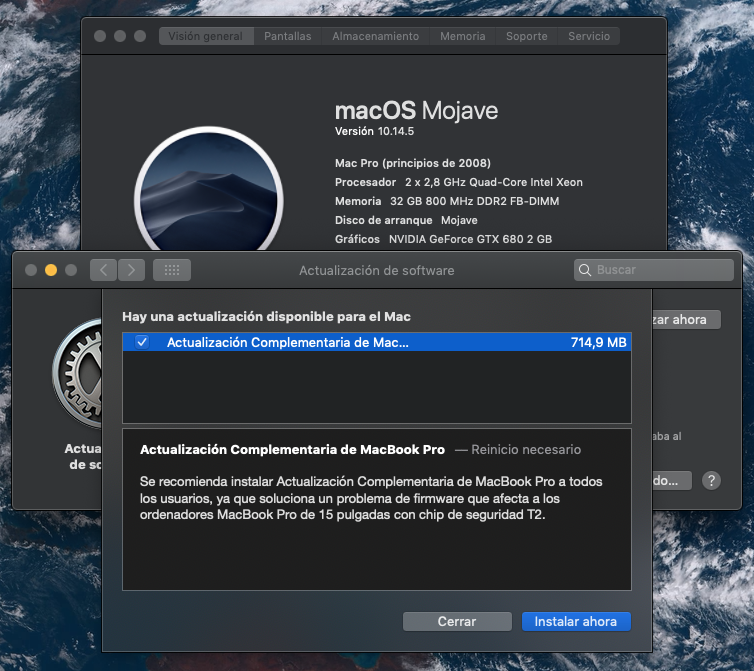Image resolution: width=754 pixels, height=671 pixels.
Task: Click Reinicio necesario label
Action: click(x=526, y=450)
